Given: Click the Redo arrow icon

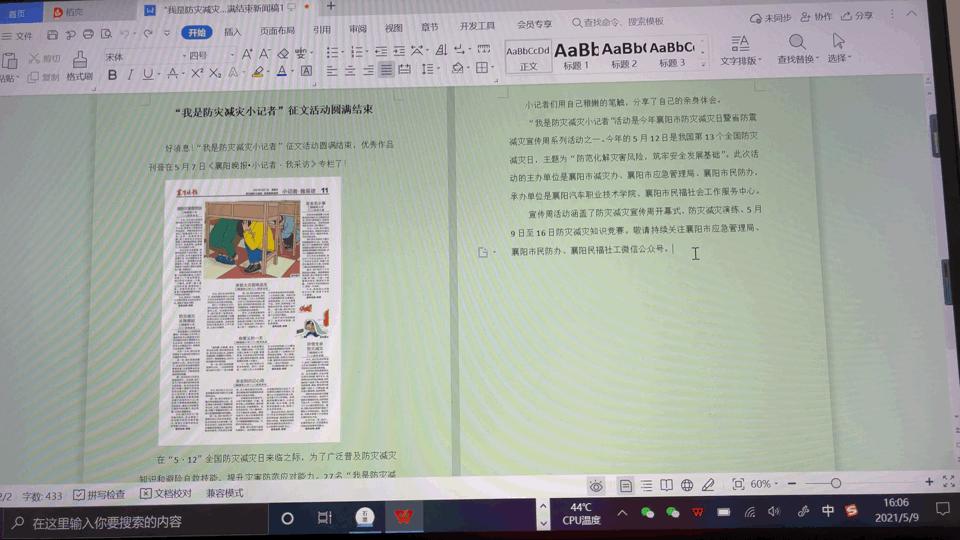Looking at the screenshot, I should click(x=148, y=34).
